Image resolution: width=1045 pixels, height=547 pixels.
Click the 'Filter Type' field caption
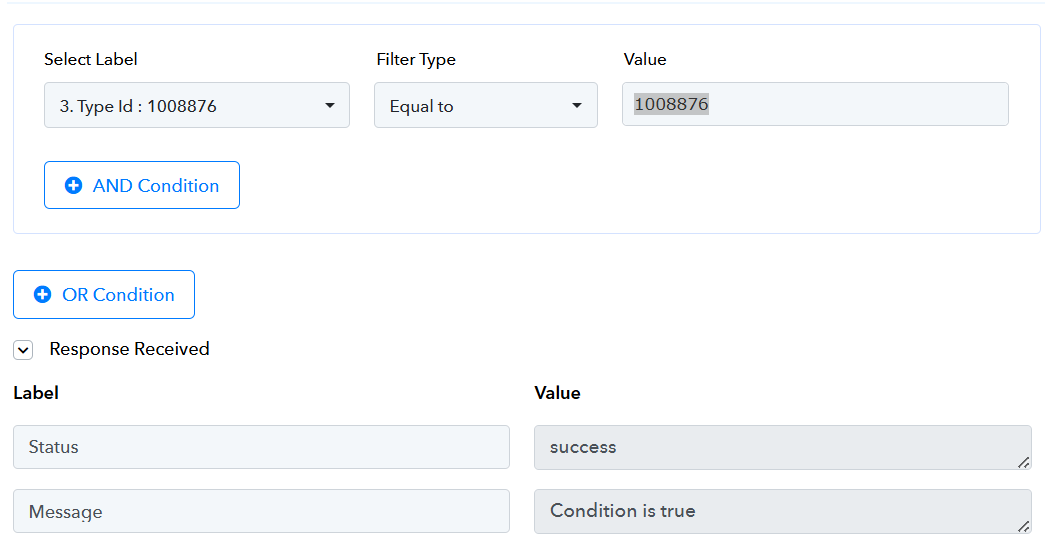(x=416, y=60)
